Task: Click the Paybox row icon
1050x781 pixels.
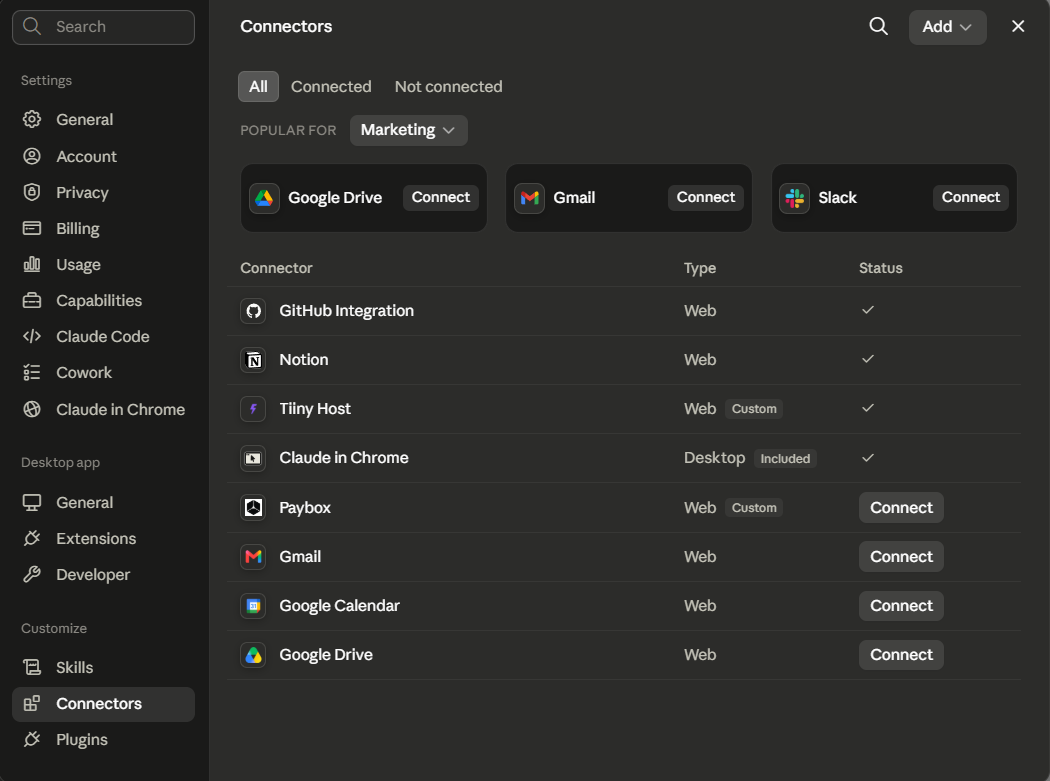Action: pyautogui.click(x=253, y=508)
